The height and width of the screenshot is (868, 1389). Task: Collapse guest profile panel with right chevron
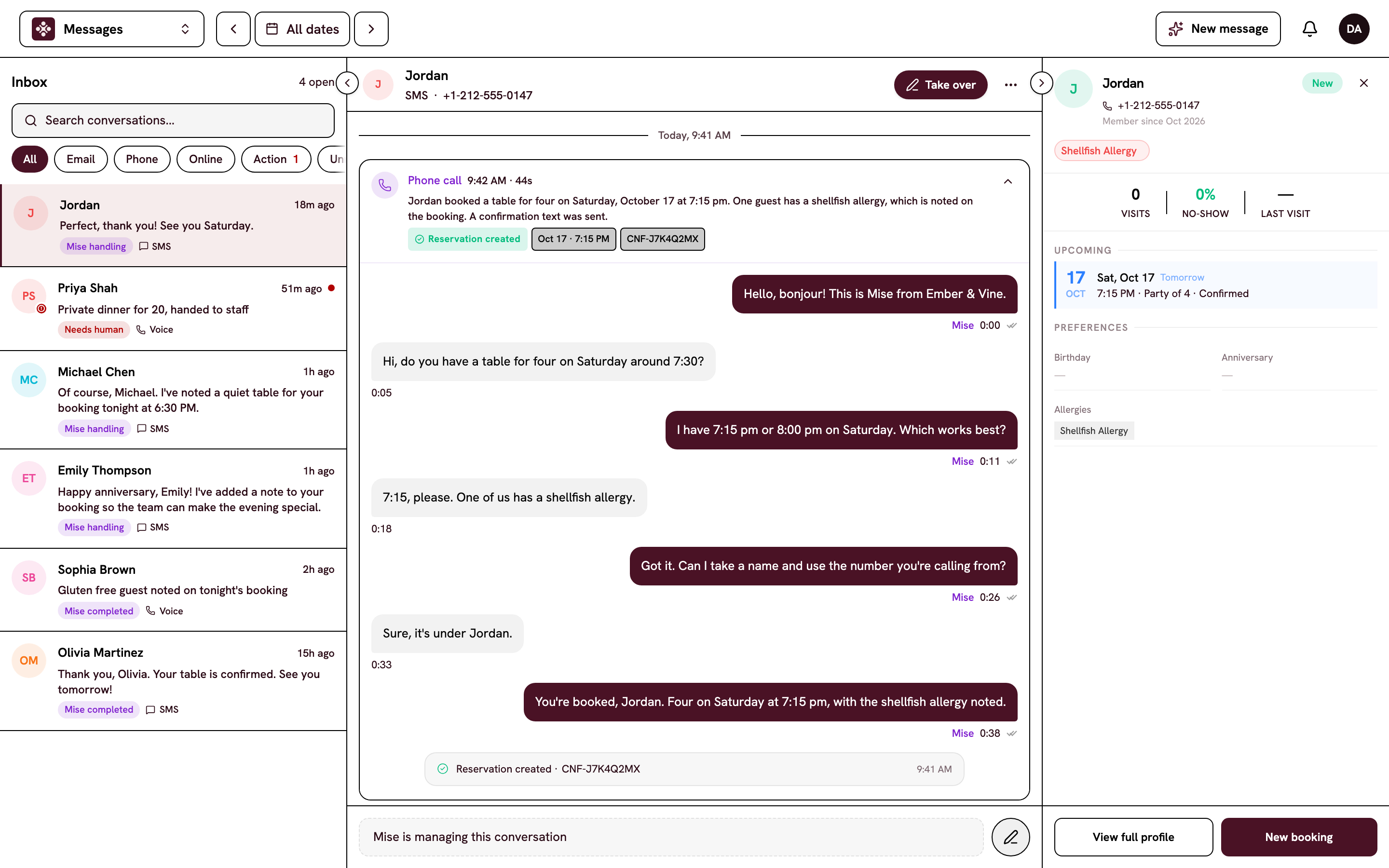pos(1041,82)
